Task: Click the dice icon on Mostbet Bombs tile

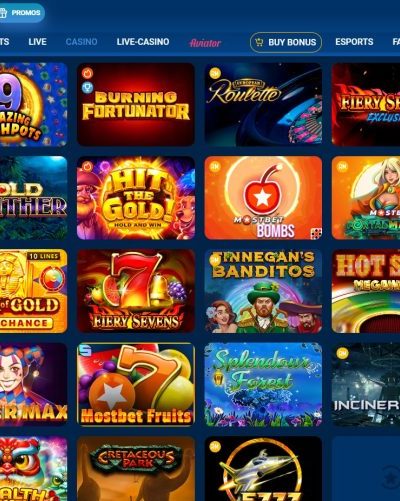Action: click(316, 233)
